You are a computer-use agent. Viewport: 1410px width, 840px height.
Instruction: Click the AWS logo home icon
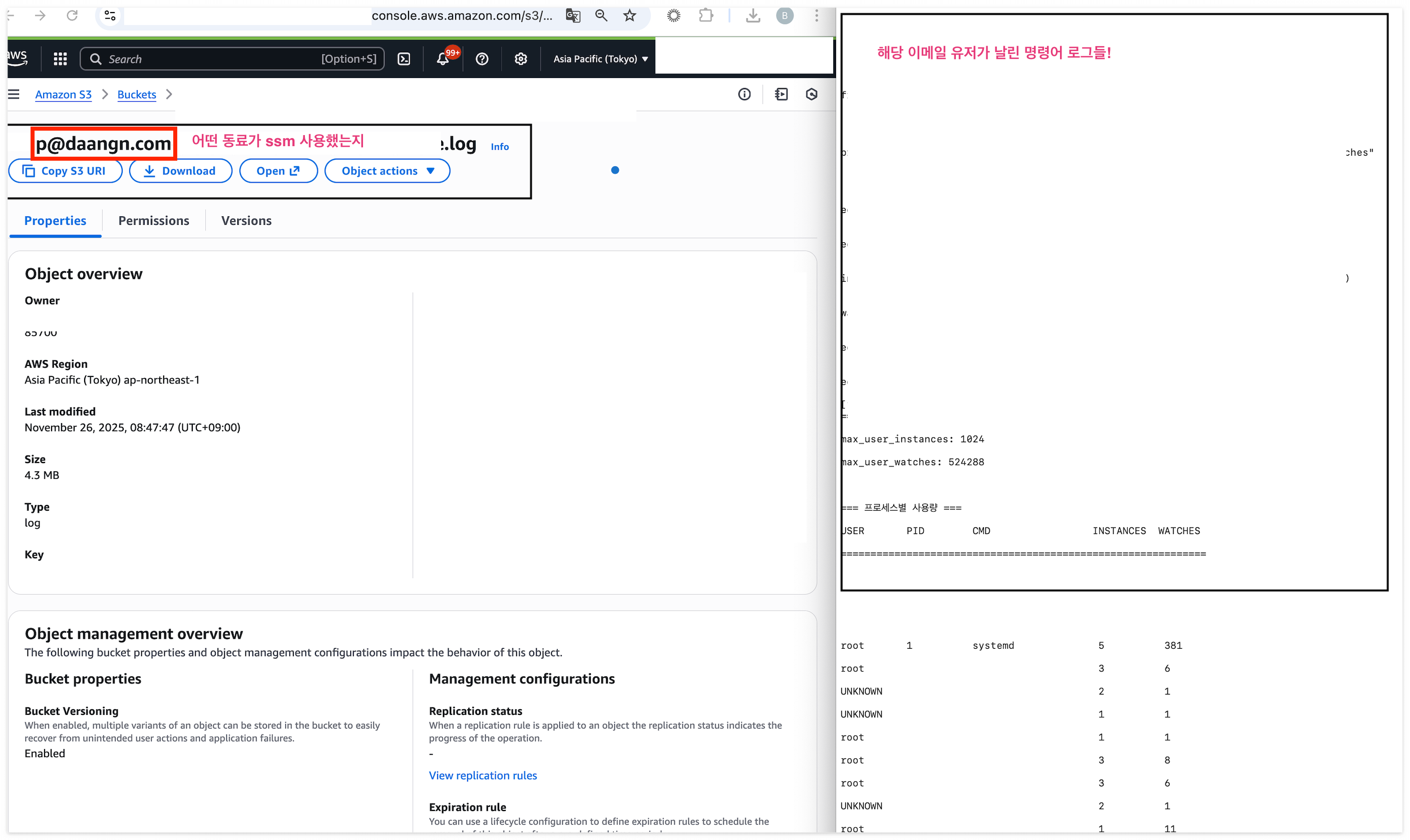17,58
